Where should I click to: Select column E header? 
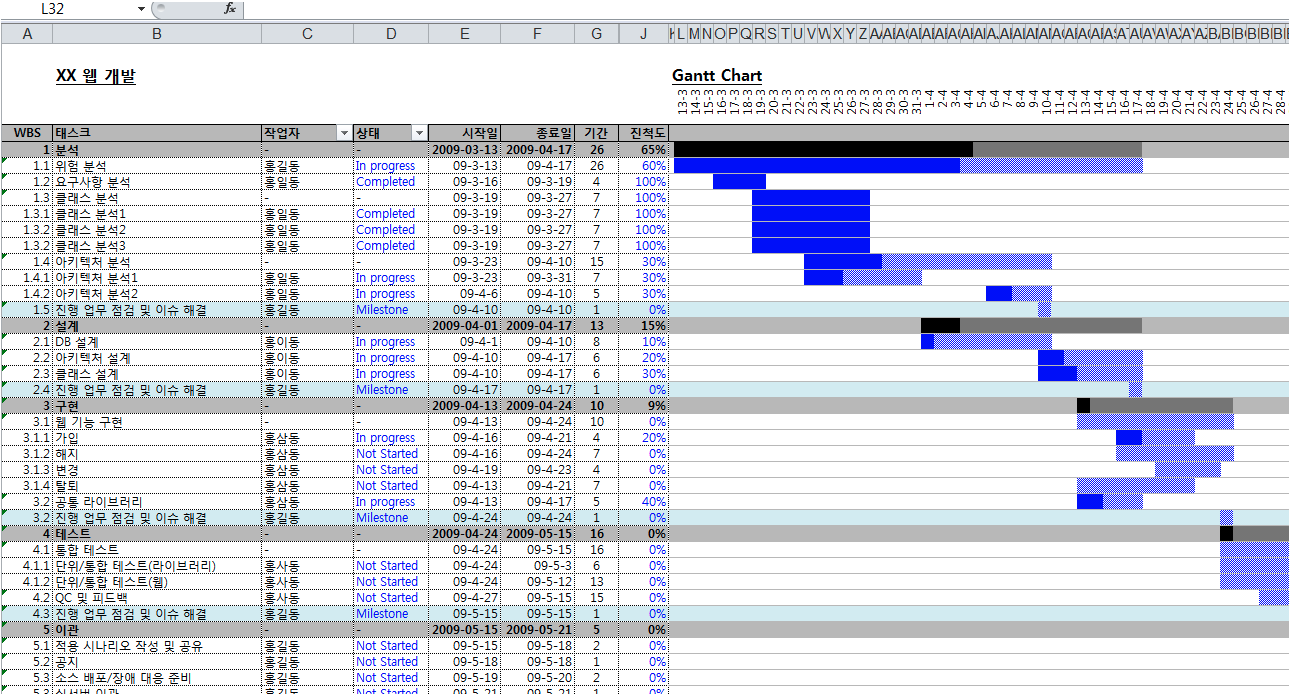(x=465, y=34)
